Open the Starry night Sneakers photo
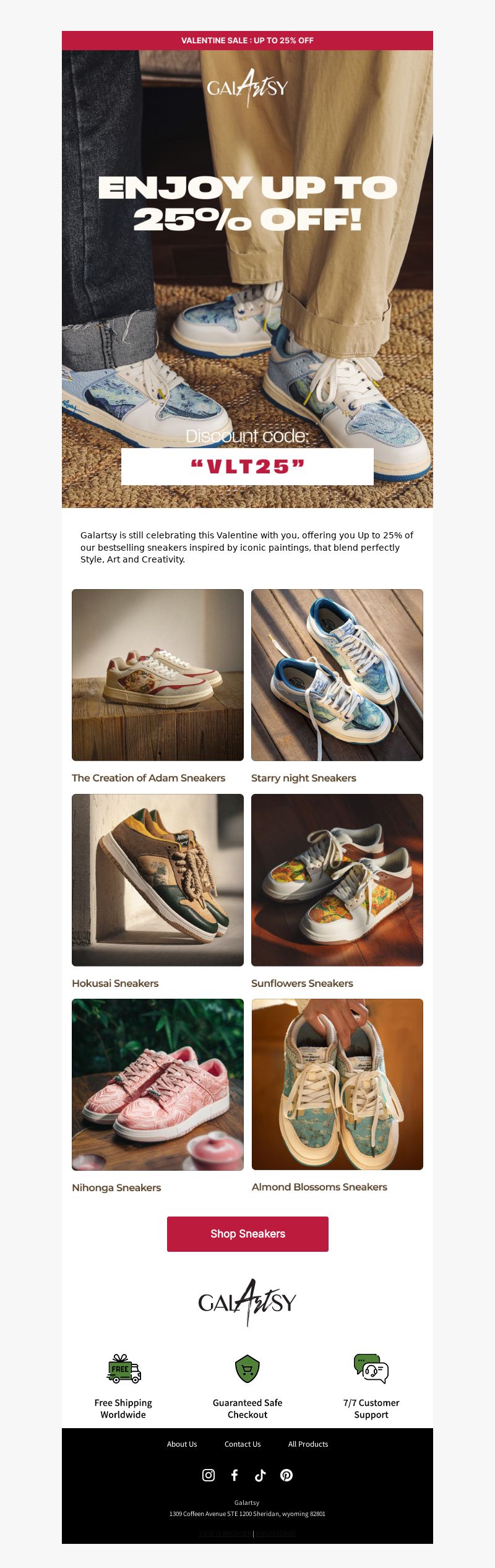Screen dimensions: 495x1568 [337, 675]
